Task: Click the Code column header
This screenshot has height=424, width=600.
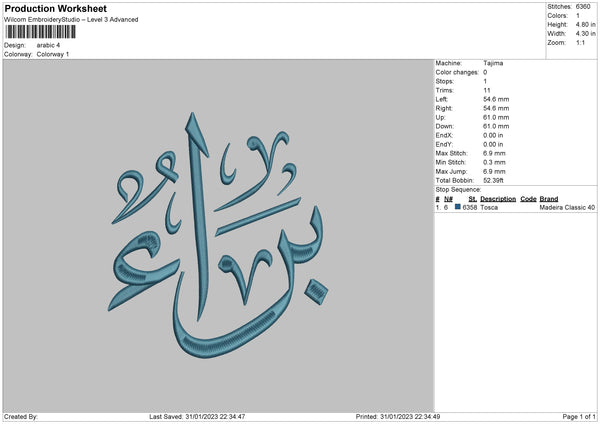Action: tap(528, 198)
